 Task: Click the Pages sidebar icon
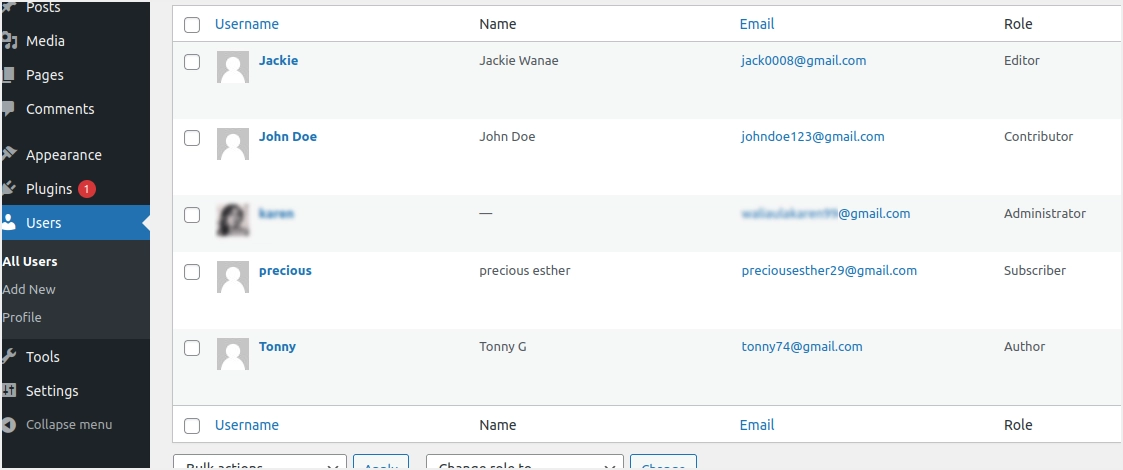[x=9, y=75]
